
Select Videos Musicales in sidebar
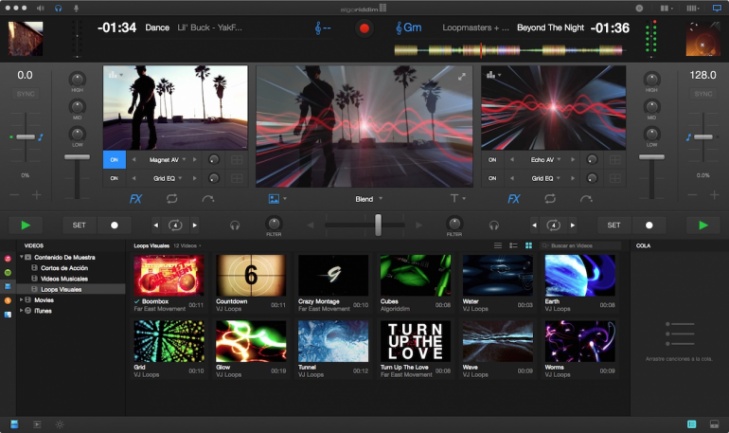click(x=64, y=279)
